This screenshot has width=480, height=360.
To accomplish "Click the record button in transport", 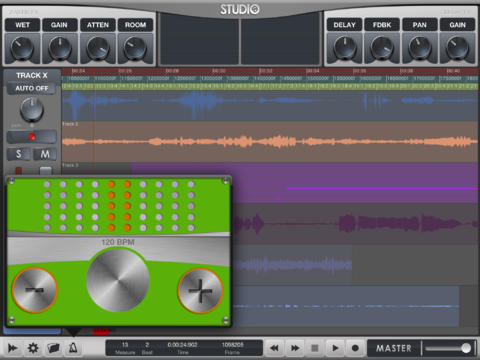I will pyautogui.click(x=355, y=348).
